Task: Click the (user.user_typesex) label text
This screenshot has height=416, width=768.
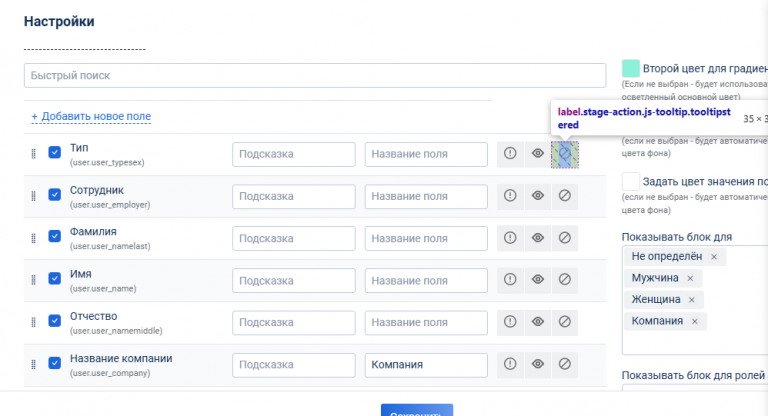Action: point(107,163)
